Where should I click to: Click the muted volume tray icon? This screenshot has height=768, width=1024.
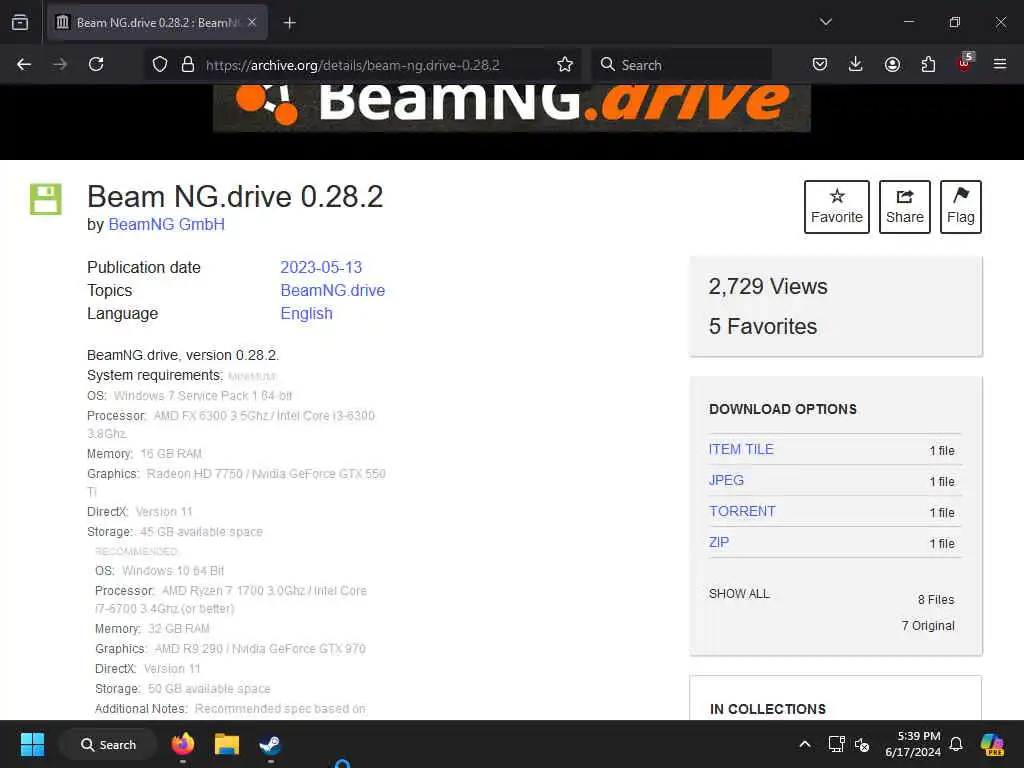[x=862, y=744]
